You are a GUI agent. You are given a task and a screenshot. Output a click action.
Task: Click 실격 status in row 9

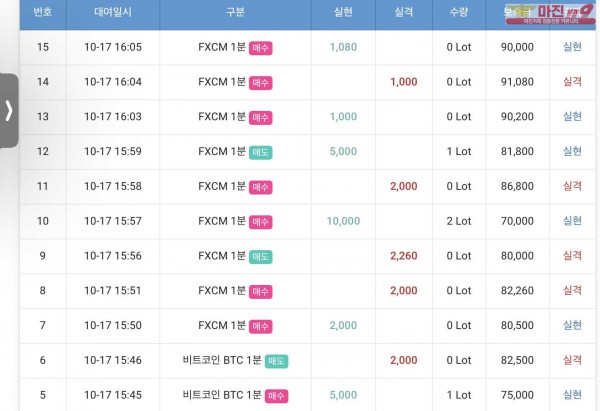point(572,256)
